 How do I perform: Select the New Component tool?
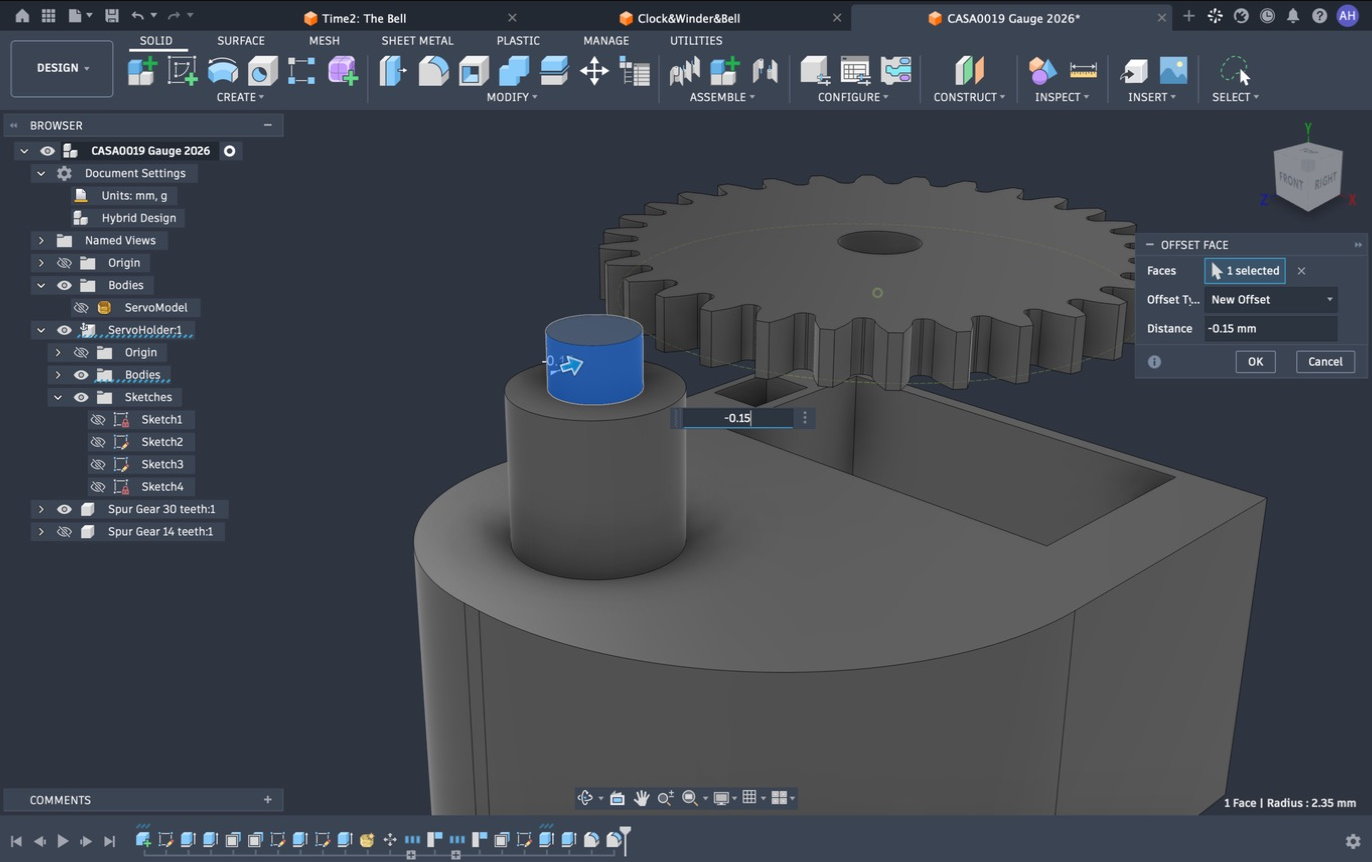coord(142,70)
